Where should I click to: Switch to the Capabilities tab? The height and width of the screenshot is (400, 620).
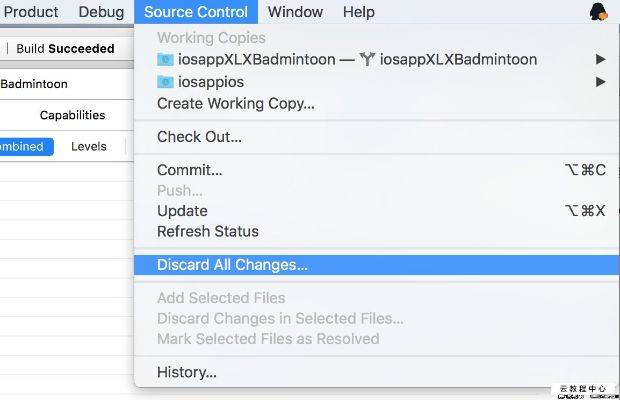click(x=72, y=115)
